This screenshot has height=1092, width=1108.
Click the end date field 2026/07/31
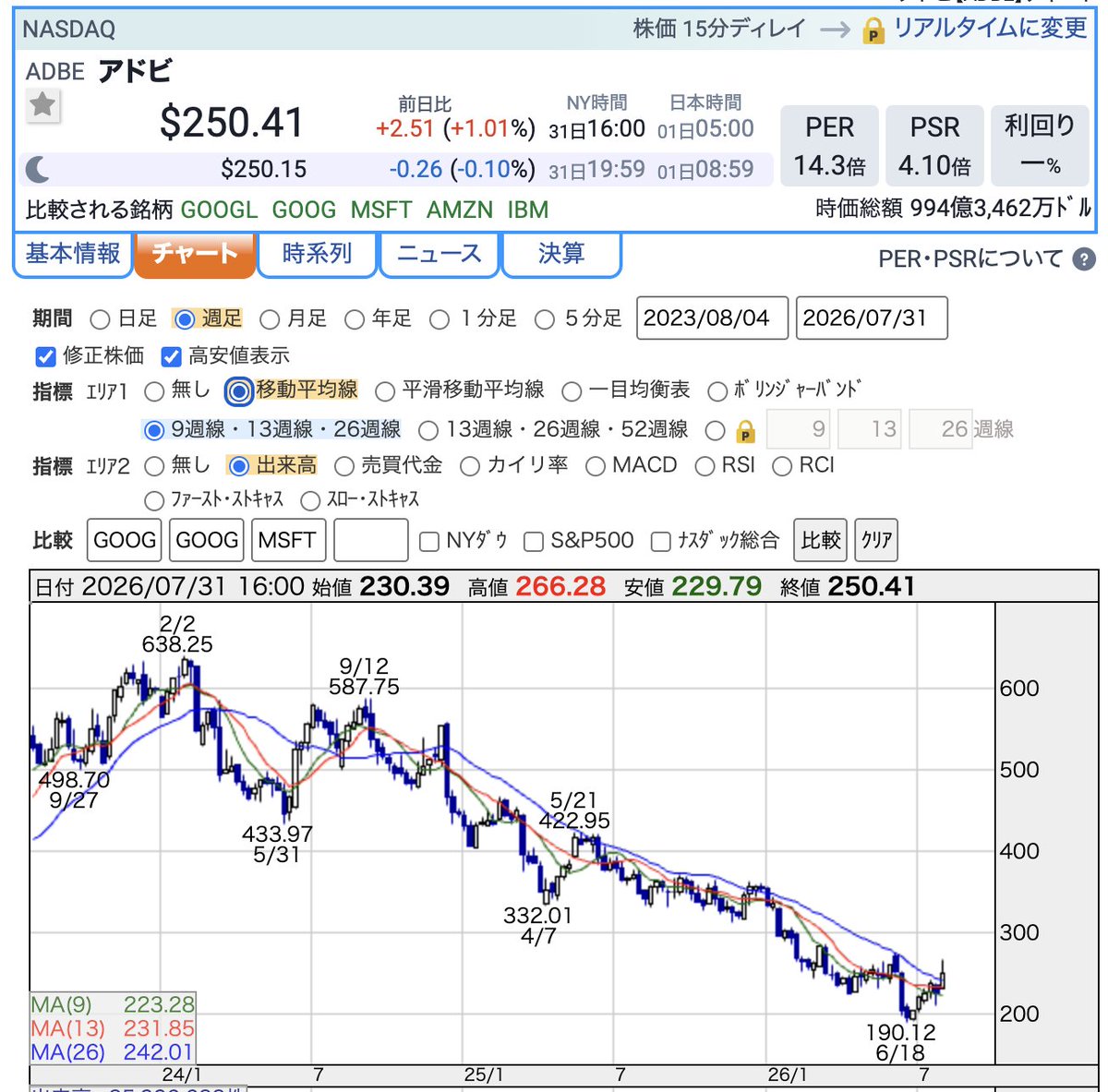pos(872,318)
